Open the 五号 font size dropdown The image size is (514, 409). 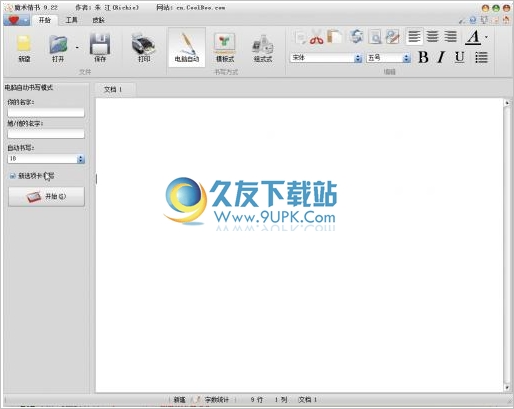406,58
